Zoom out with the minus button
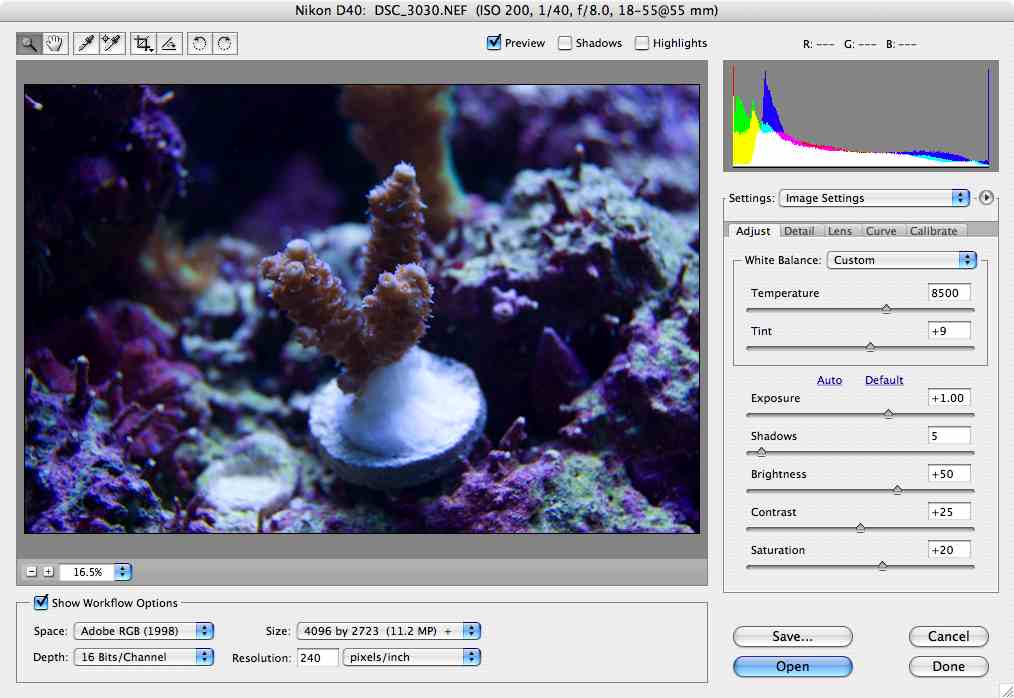 [x=32, y=572]
